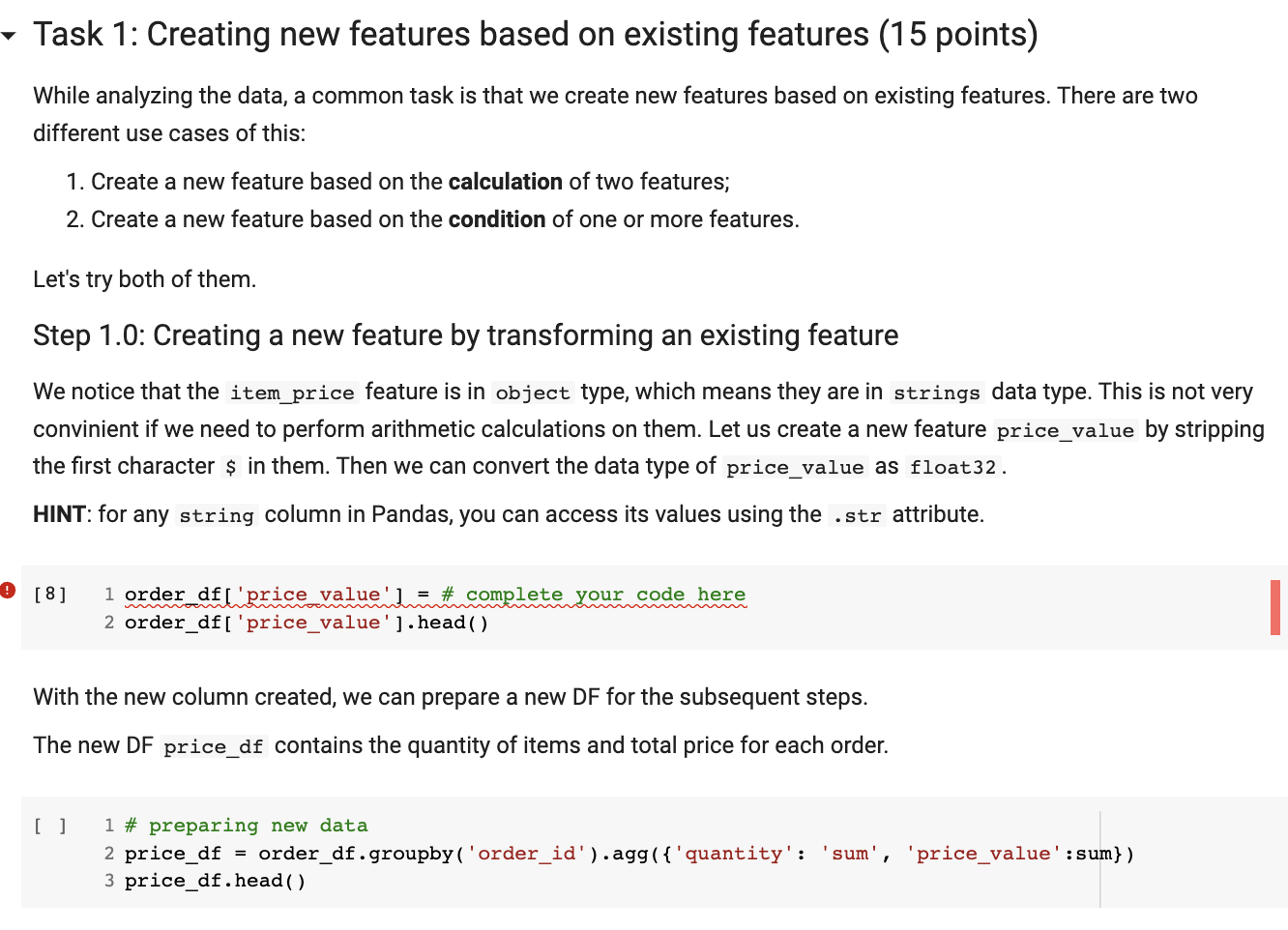
Task: Click the bold word 'condition'
Action: point(496,218)
